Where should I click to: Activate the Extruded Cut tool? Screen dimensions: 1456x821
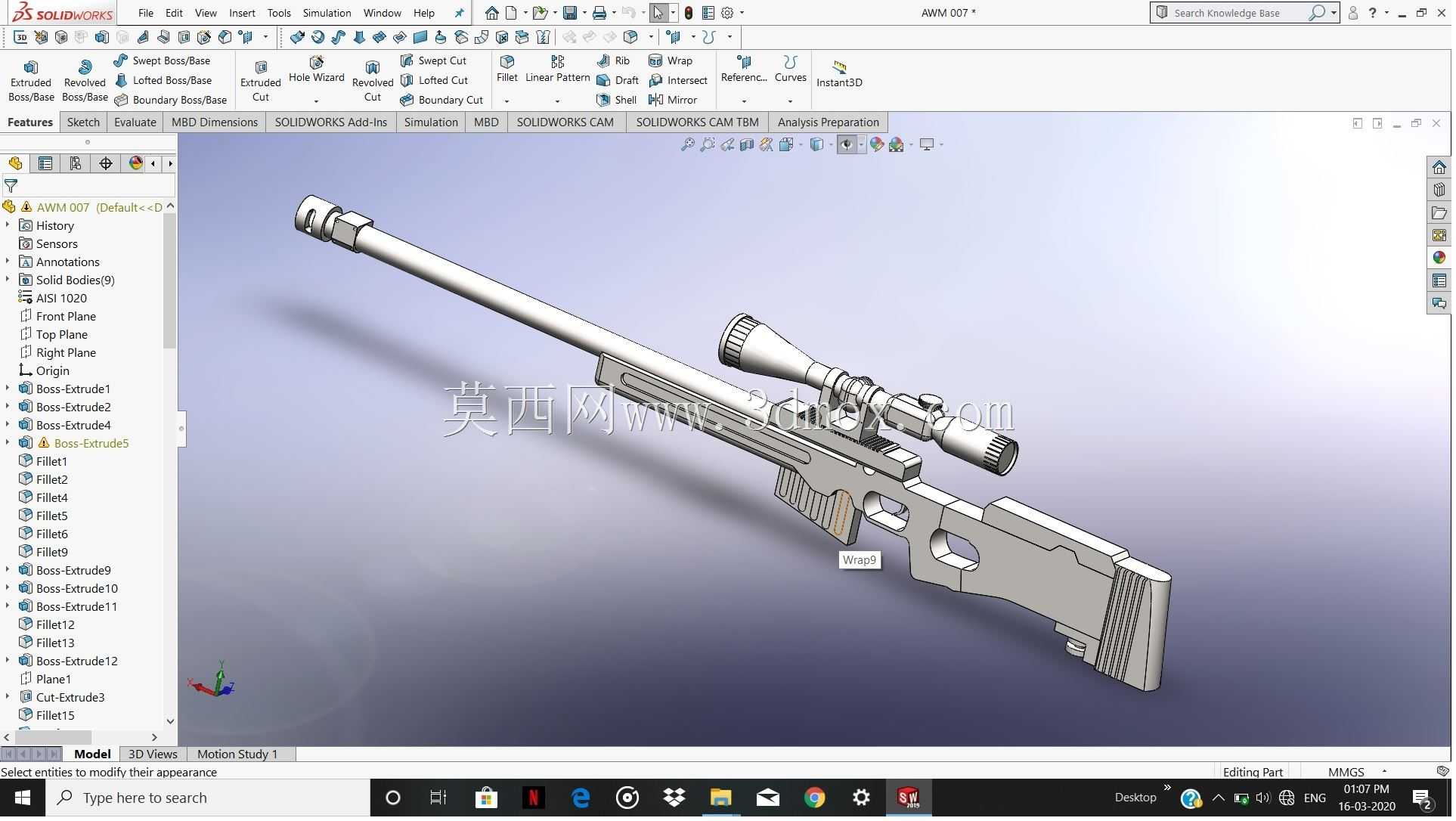[x=261, y=81]
